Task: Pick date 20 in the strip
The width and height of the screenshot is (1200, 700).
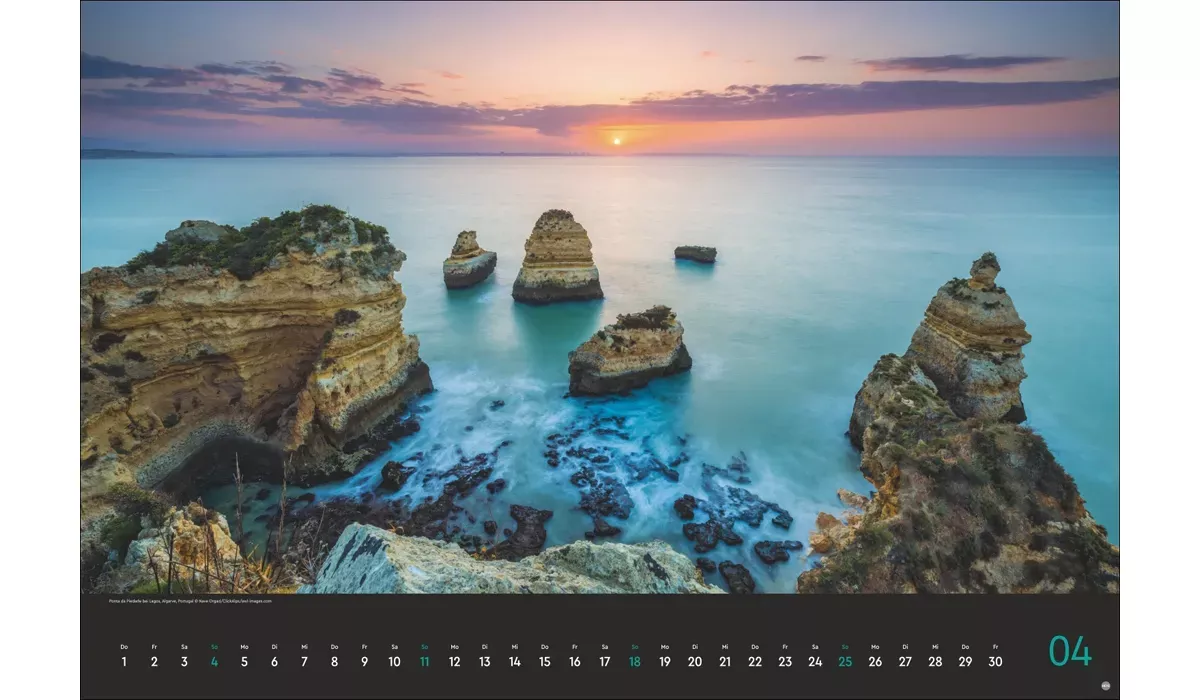Action: tap(695, 661)
